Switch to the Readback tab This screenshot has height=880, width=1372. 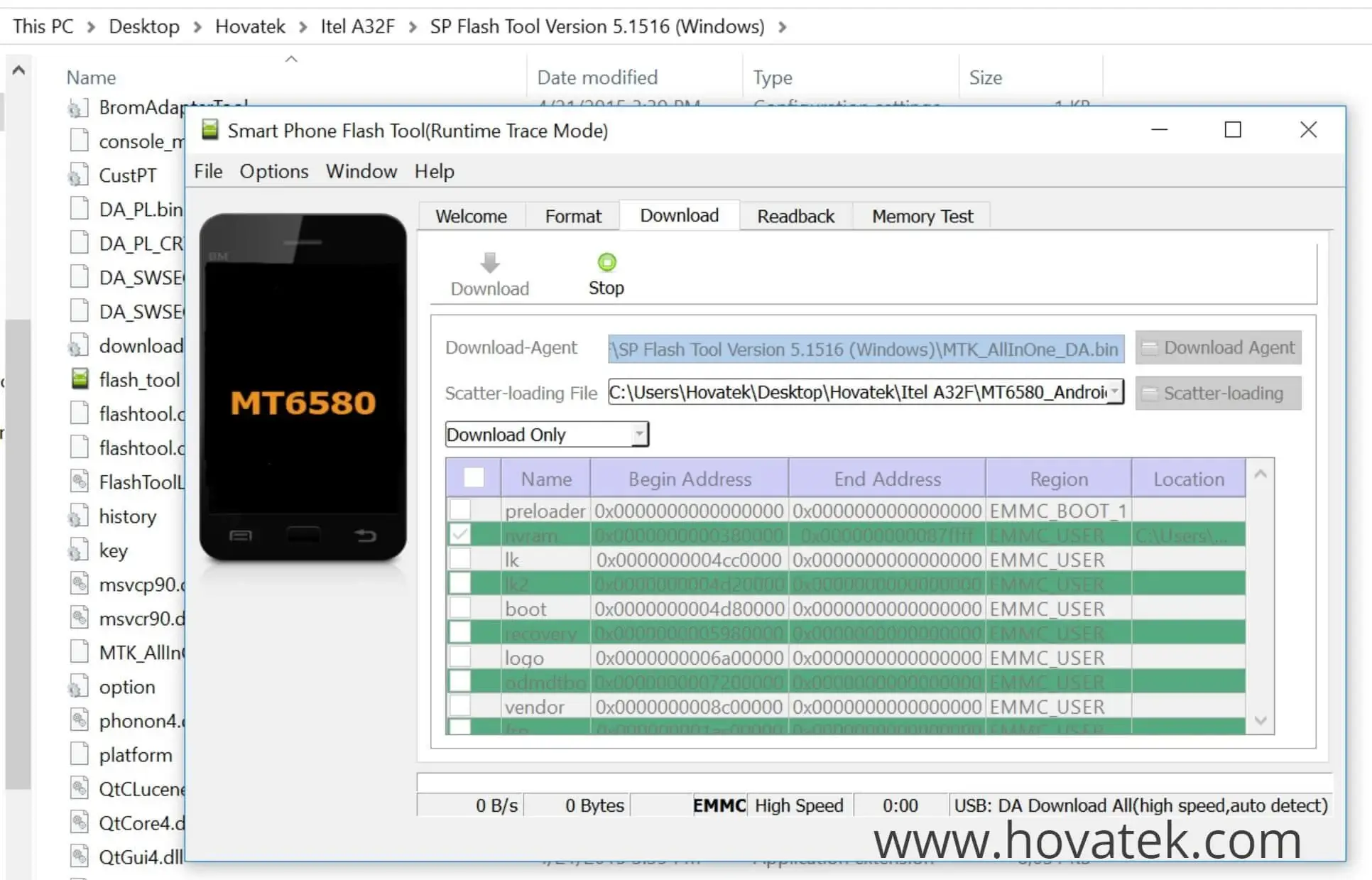(x=795, y=216)
